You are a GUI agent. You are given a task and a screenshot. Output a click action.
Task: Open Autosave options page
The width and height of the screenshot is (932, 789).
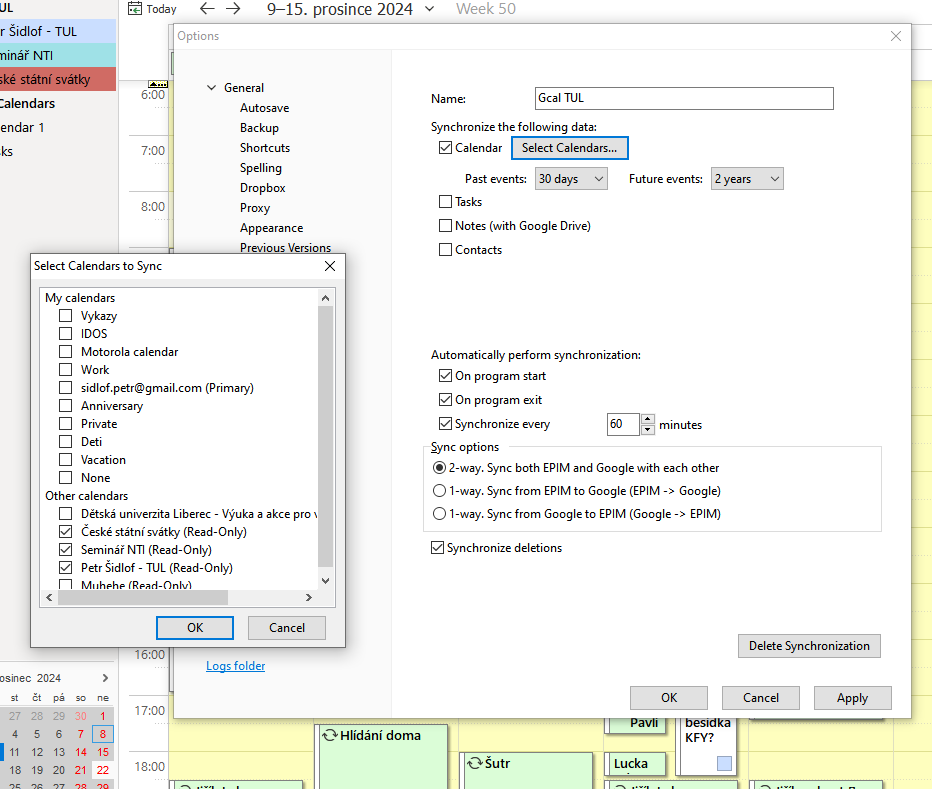pos(265,108)
